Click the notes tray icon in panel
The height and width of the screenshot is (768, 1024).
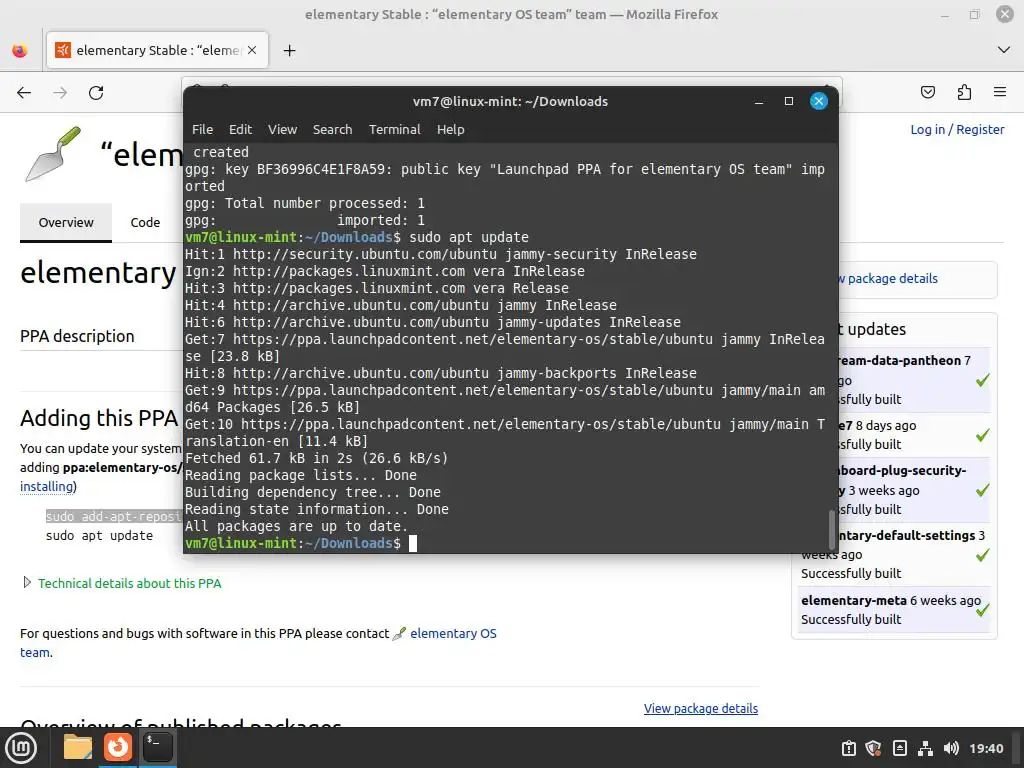(899, 748)
